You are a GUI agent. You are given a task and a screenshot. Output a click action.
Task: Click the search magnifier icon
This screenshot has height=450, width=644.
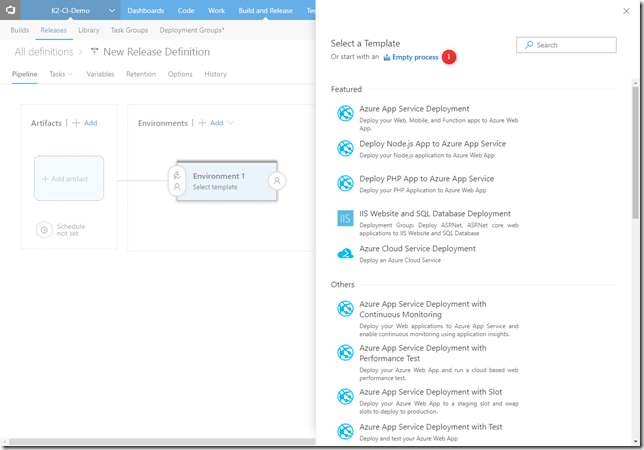(x=529, y=45)
